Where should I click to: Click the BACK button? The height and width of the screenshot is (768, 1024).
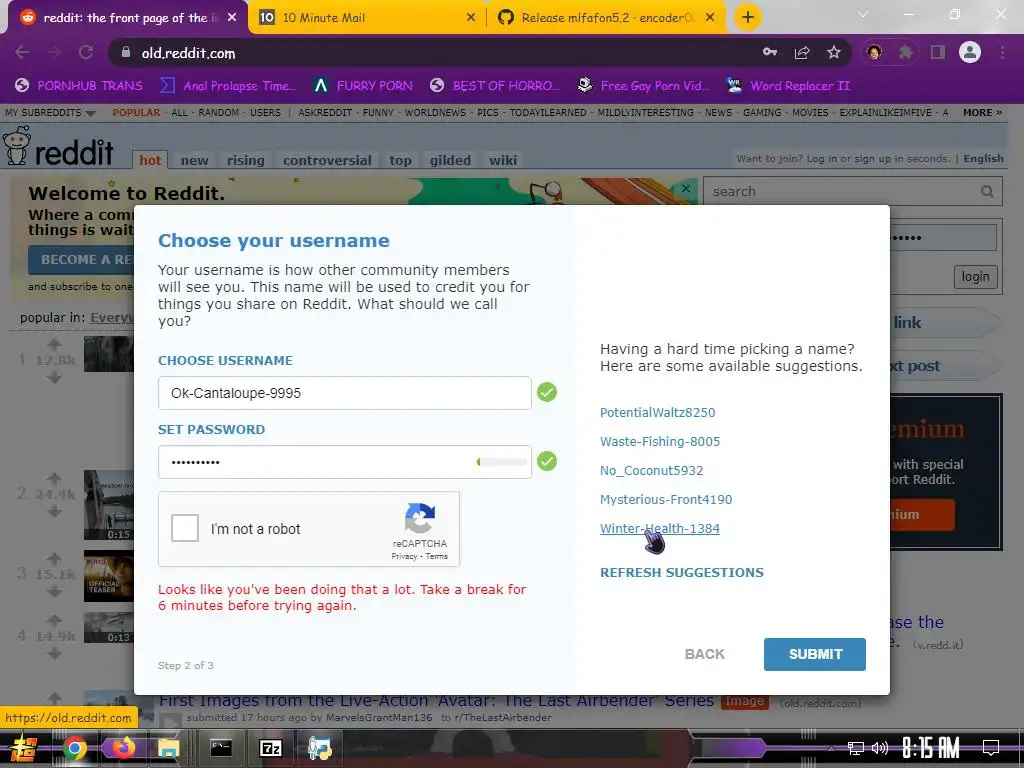click(x=705, y=654)
